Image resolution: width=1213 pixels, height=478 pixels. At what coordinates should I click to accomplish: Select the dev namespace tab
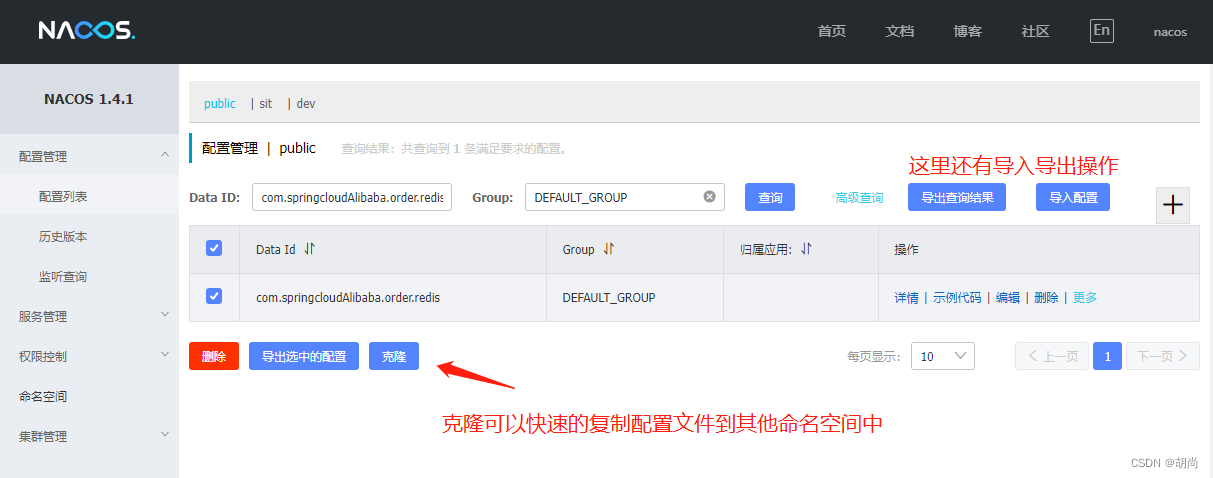pyautogui.click(x=306, y=103)
